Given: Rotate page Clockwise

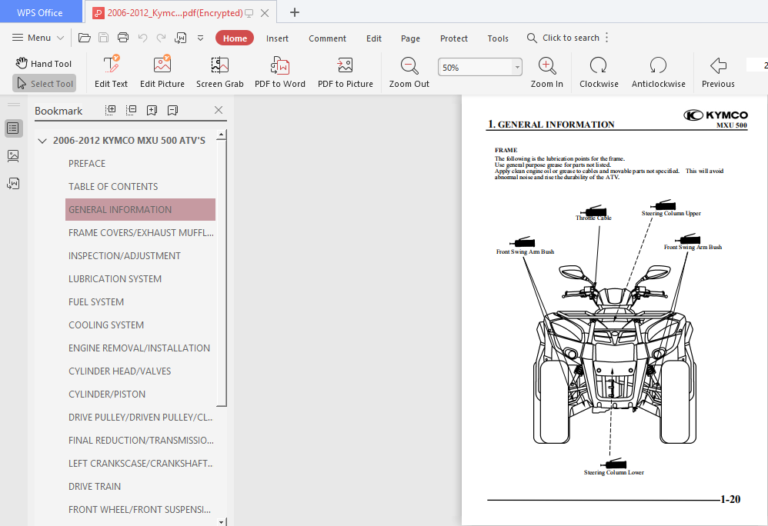Looking at the screenshot, I should [599, 72].
